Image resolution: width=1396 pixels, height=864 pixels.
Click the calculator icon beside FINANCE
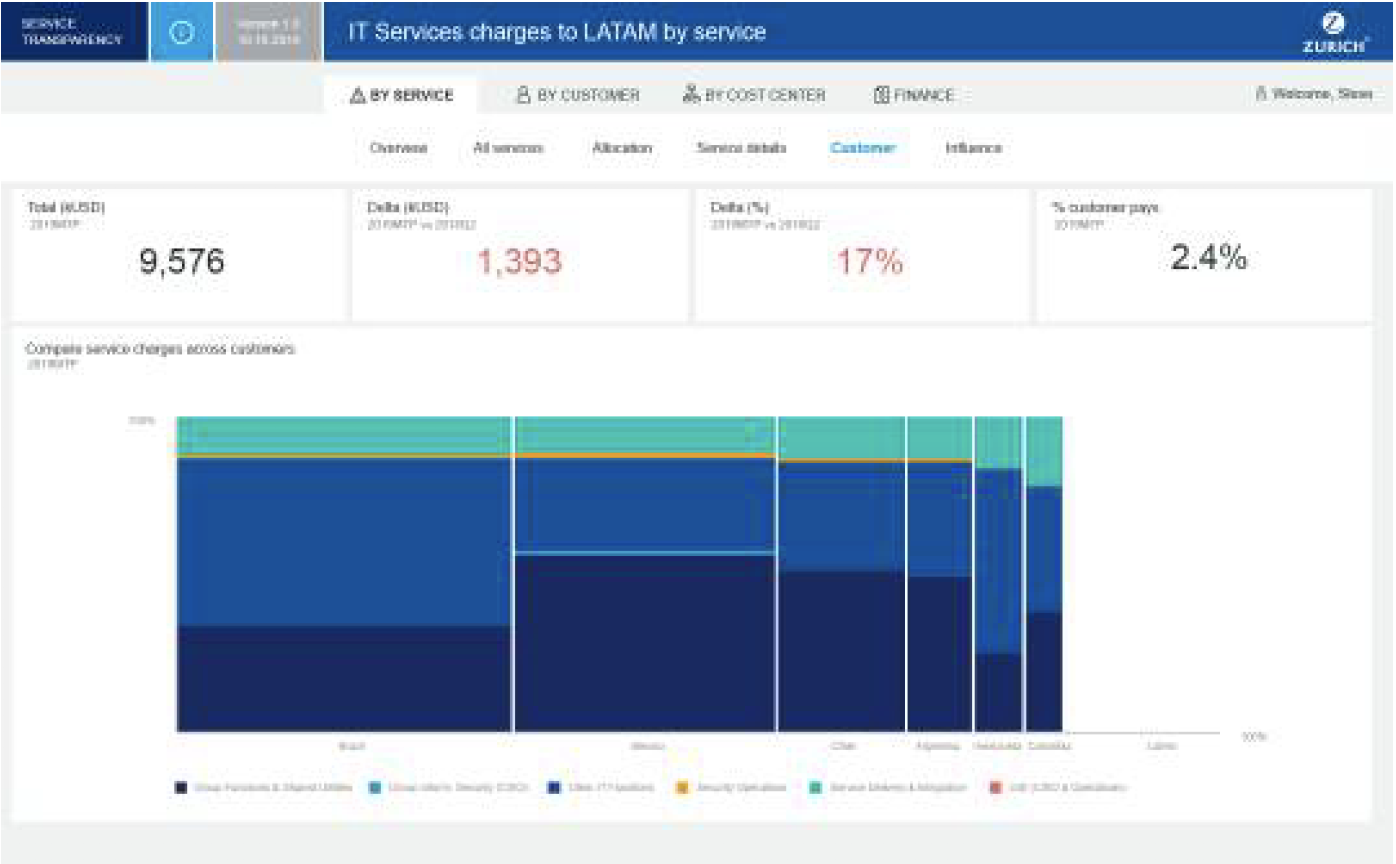(881, 96)
